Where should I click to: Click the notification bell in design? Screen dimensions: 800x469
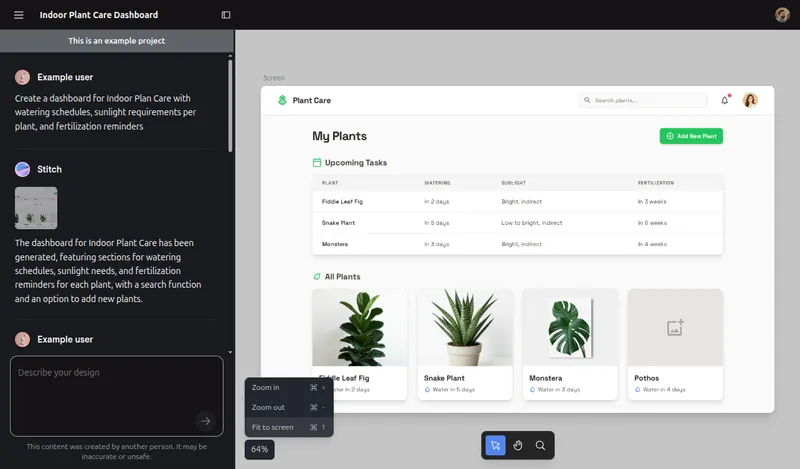point(725,100)
